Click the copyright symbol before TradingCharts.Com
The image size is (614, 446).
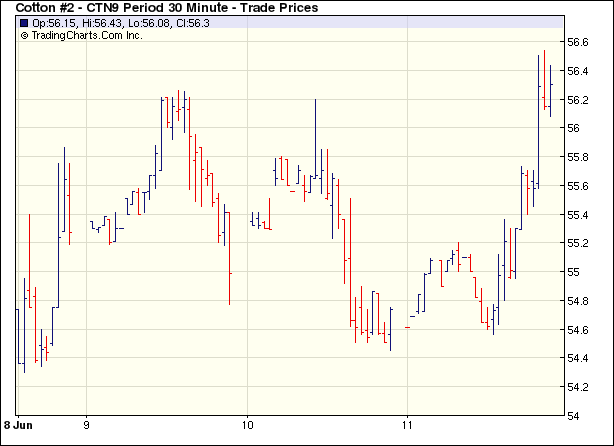24,35
